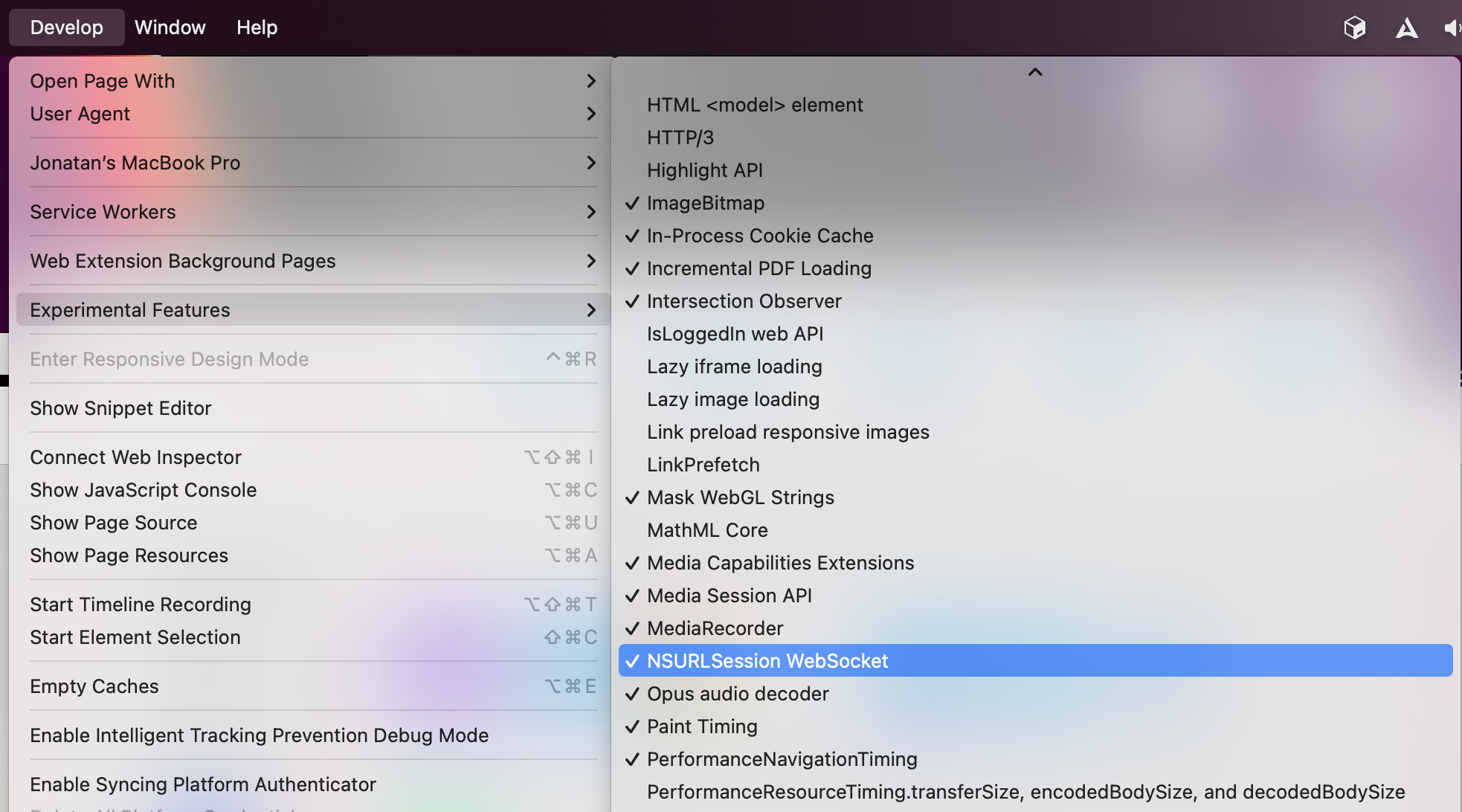Expand Jonatan's MacBook Pro submenu
Image resolution: width=1462 pixels, height=812 pixels.
[x=312, y=163]
